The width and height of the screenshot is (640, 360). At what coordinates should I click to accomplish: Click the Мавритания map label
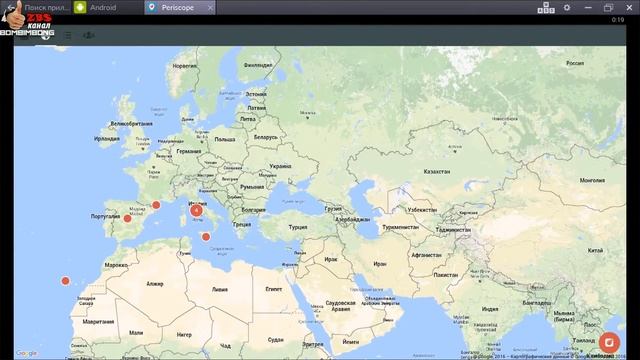(x=98, y=322)
